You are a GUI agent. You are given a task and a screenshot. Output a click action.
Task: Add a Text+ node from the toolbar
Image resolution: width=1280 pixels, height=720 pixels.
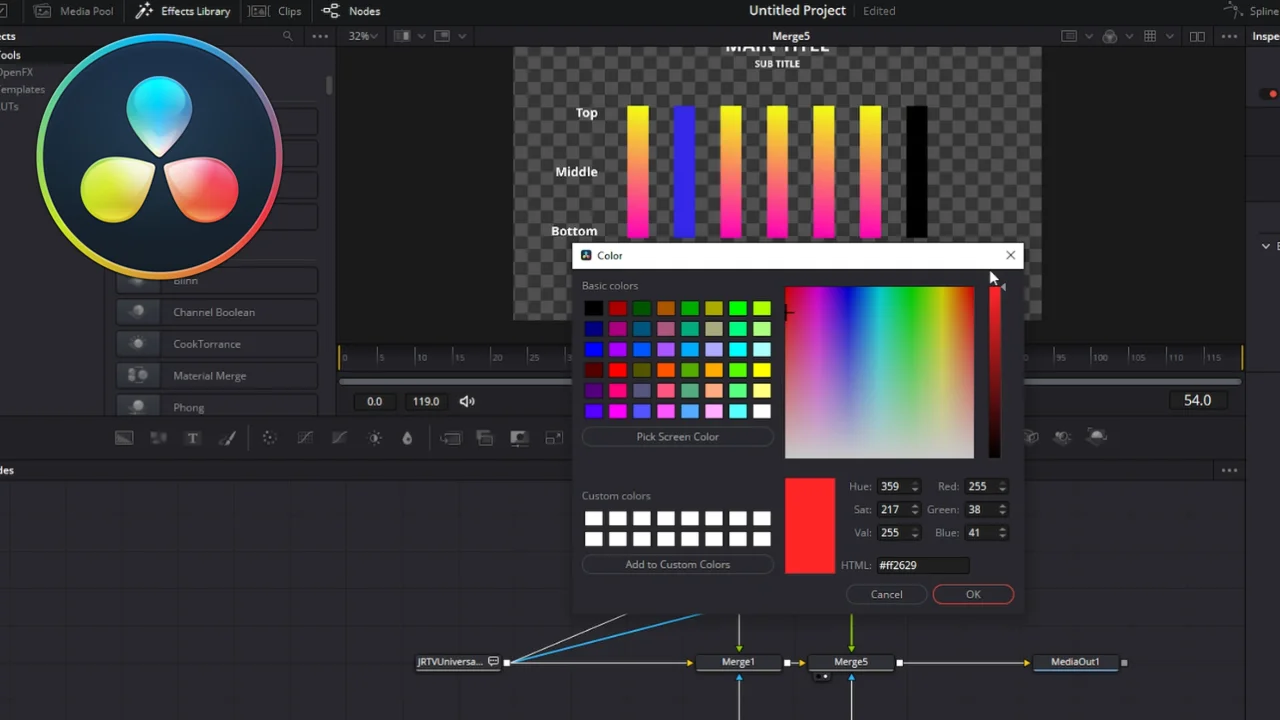(x=193, y=438)
